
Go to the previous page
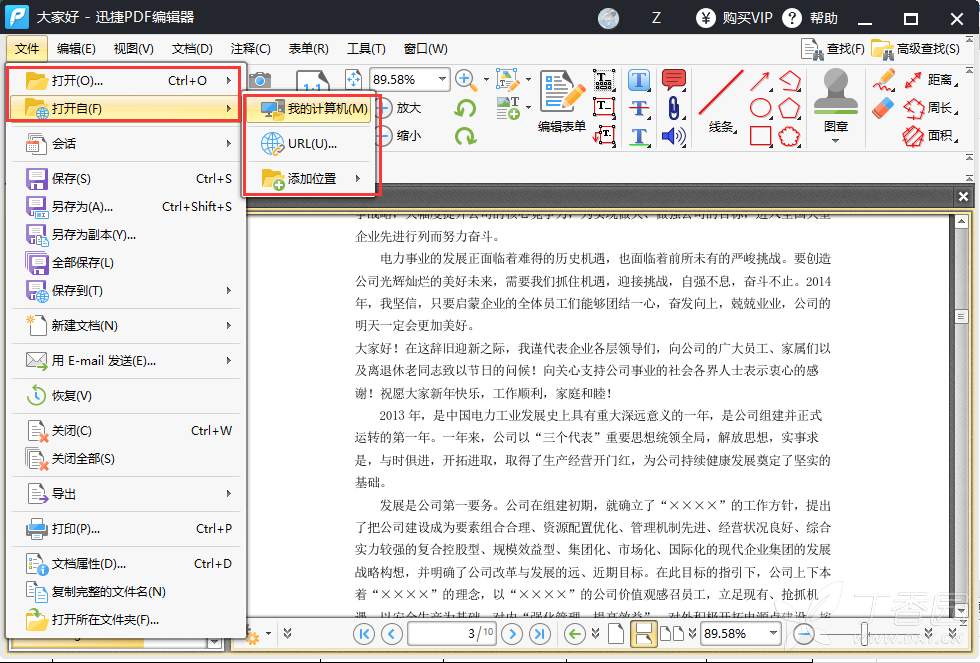pyautogui.click(x=392, y=634)
